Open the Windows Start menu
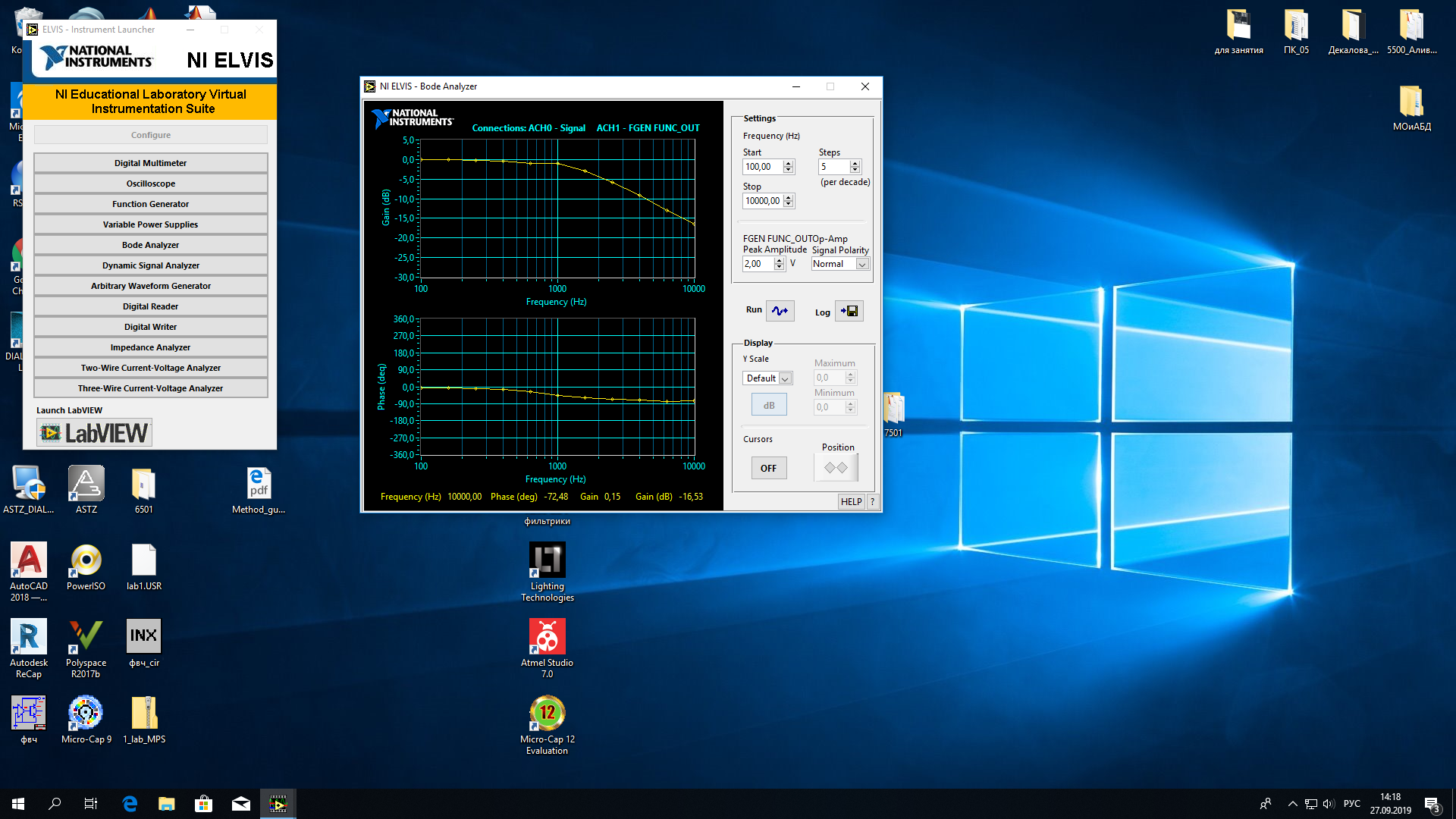Viewport: 1456px width, 819px height. [18, 804]
